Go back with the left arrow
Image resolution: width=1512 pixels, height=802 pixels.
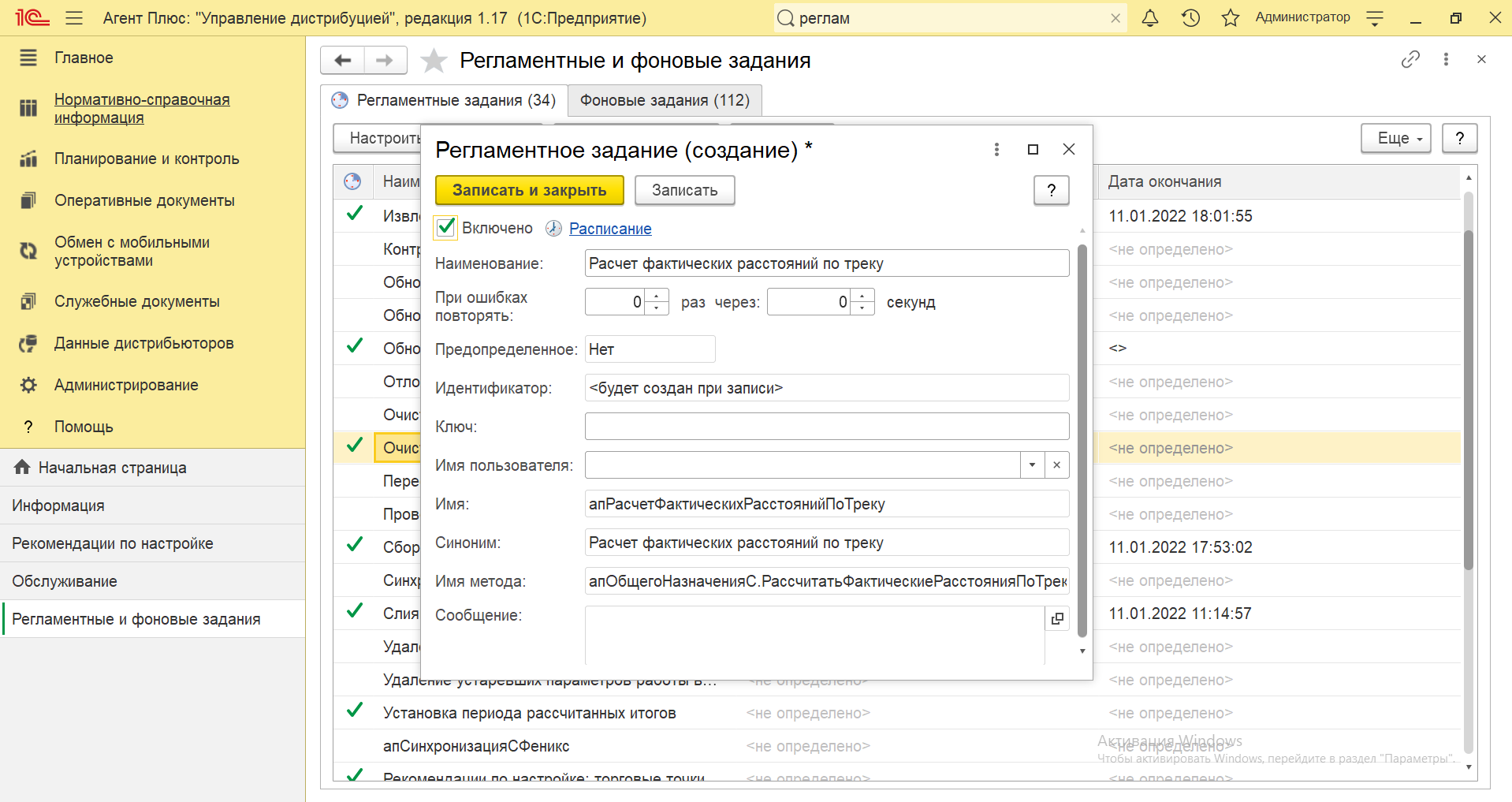click(342, 60)
